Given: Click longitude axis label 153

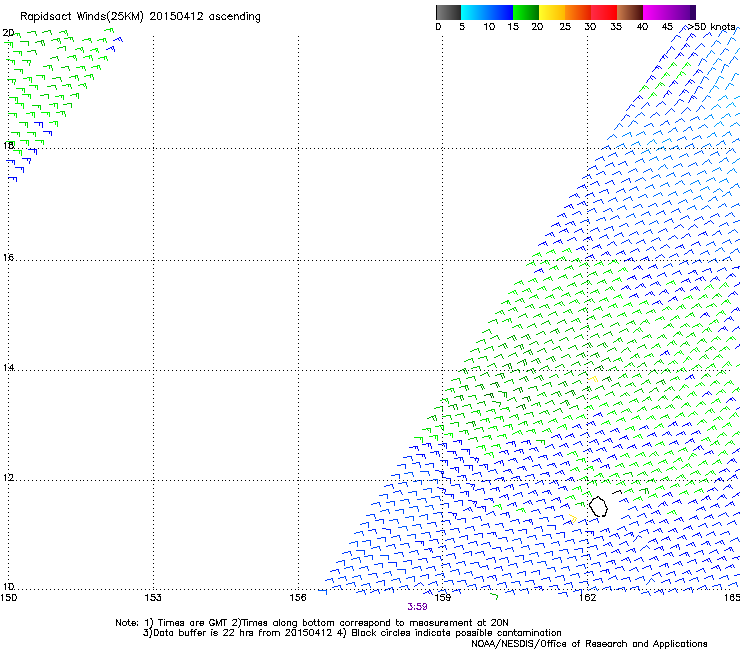Looking at the screenshot, I should point(153,598).
